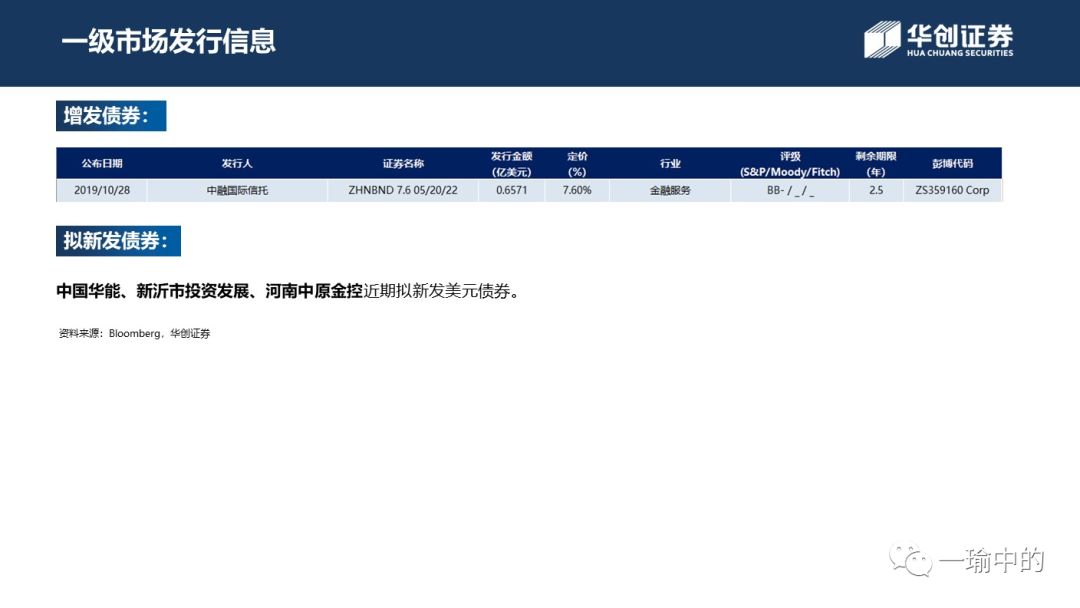Select the rating cell BB- / _ / _
The width and height of the screenshot is (1080, 608).
pyautogui.click(x=790, y=190)
